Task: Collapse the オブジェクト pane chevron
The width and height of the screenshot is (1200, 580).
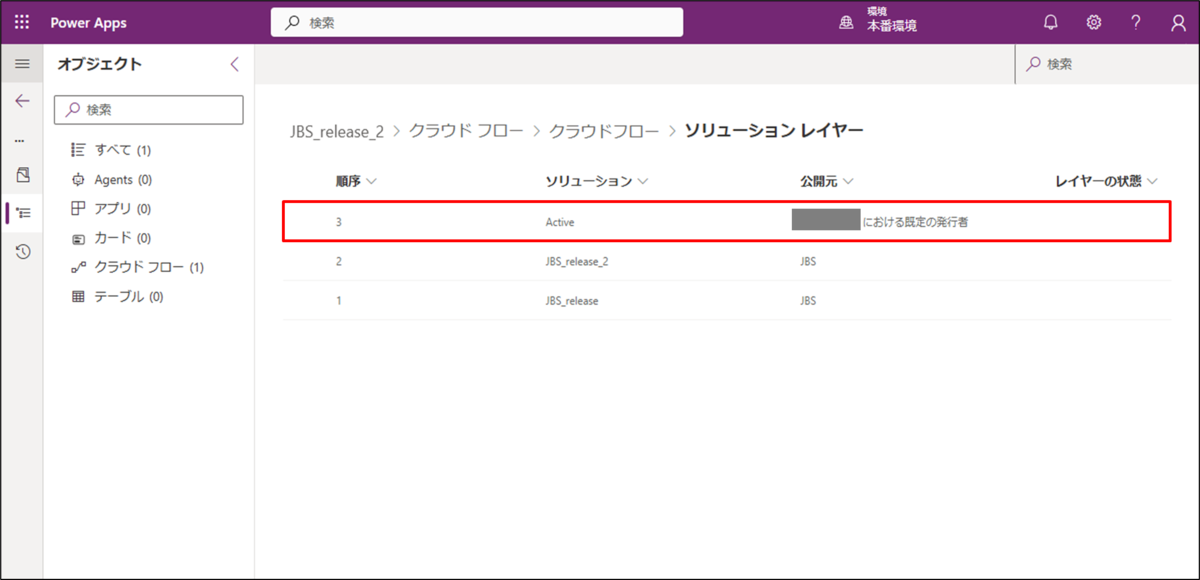Action: pos(234,64)
